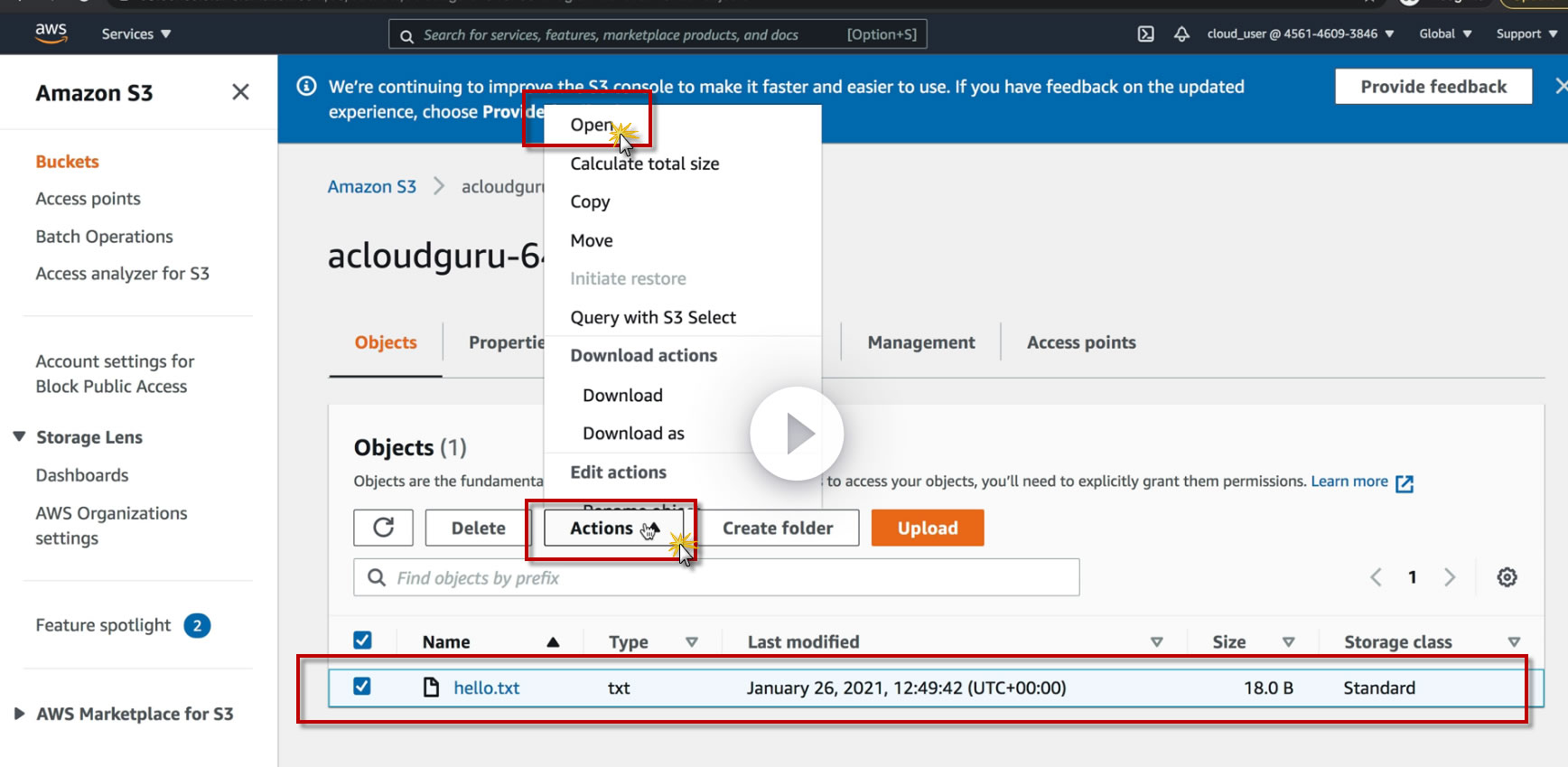
Task: Close the Amazon S3 sidebar panel
Action: tap(240, 92)
